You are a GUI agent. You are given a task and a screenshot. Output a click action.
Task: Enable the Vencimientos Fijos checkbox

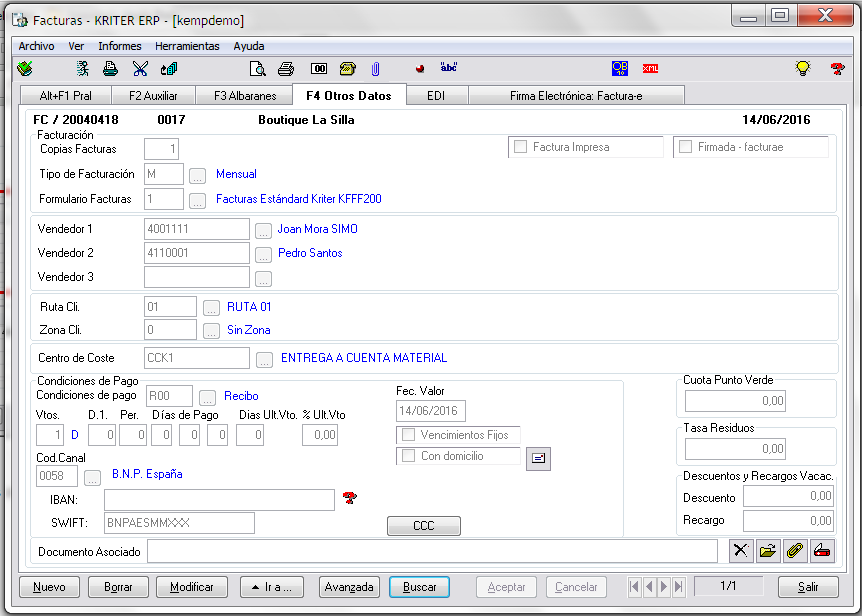(x=408, y=435)
